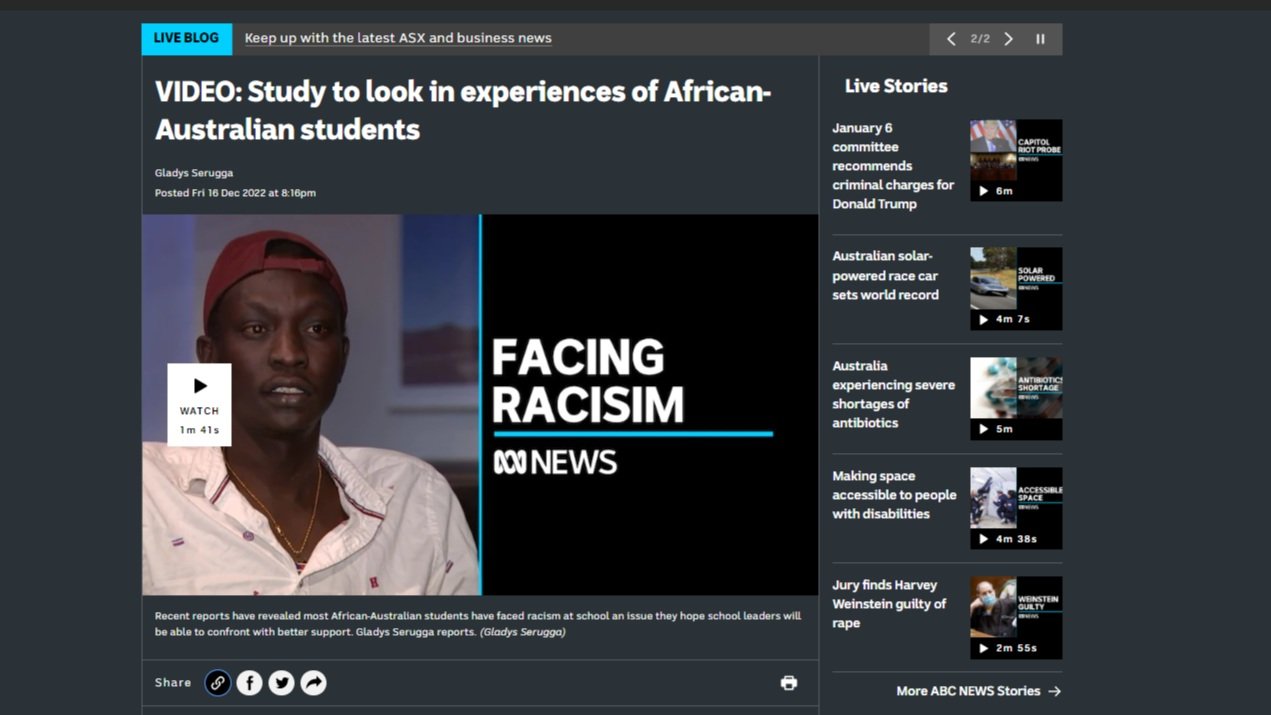Copy the article link icon

tap(217, 683)
